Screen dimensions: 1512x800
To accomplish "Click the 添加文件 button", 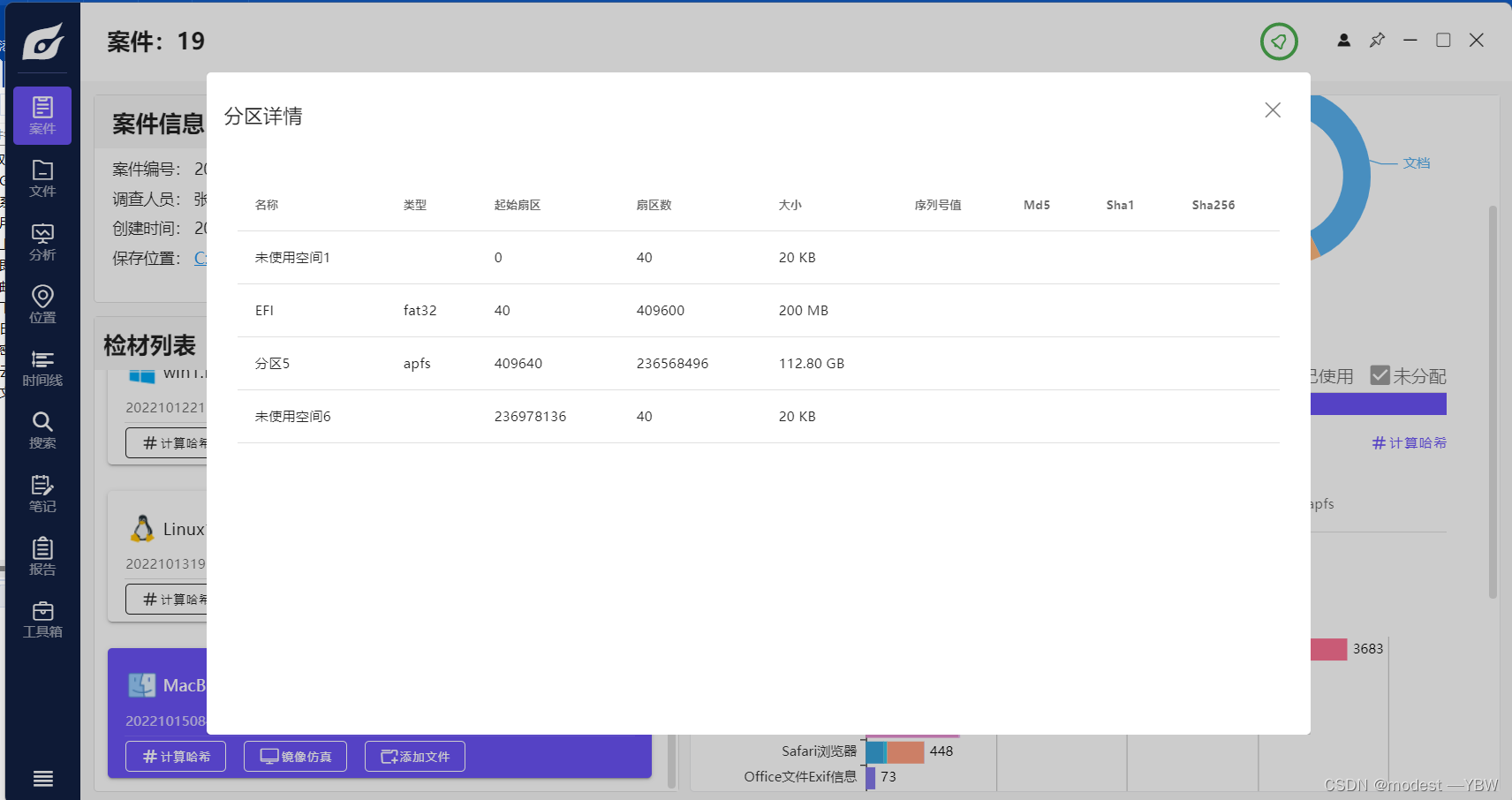I will pyautogui.click(x=415, y=756).
